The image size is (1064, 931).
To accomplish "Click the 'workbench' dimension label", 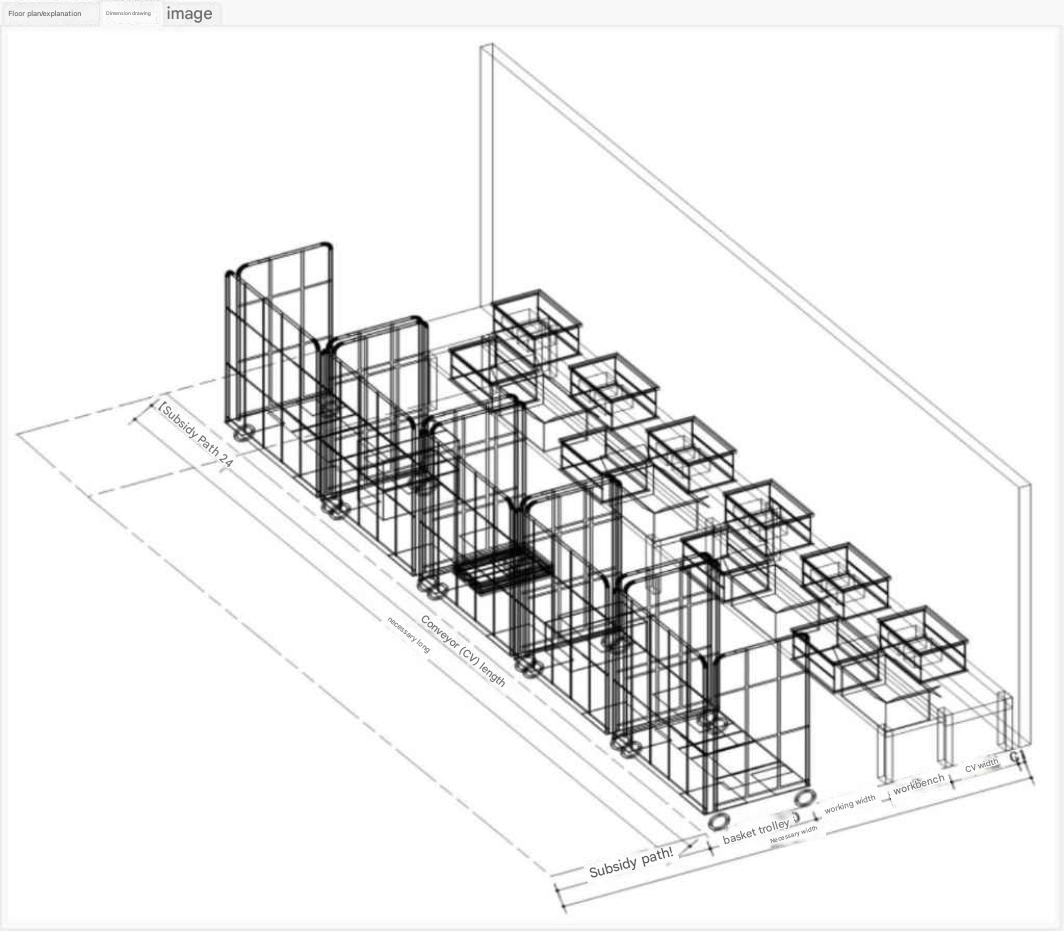I will click(918, 784).
